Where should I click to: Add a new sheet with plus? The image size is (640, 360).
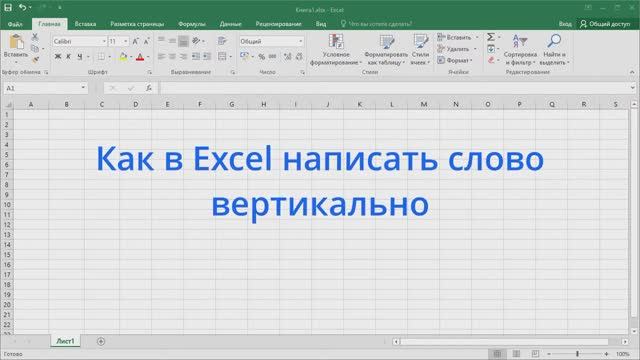pyautogui.click(x=101, y=341)
